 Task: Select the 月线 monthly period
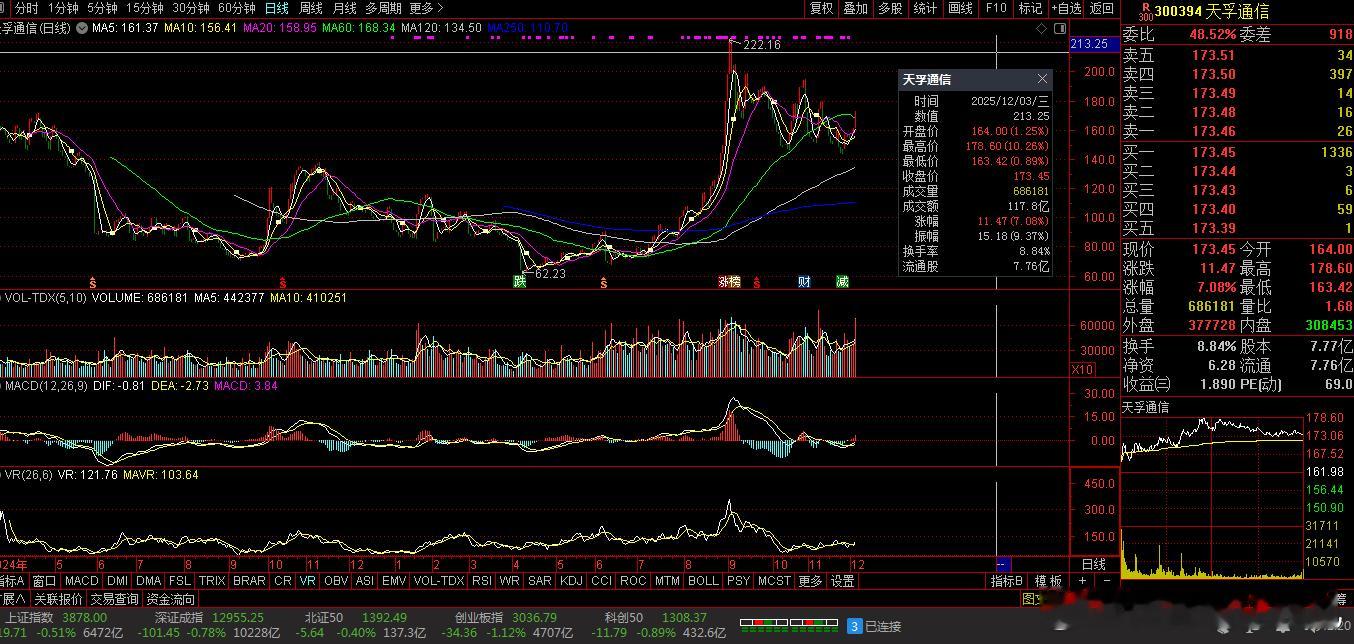[x=344, y=8]
